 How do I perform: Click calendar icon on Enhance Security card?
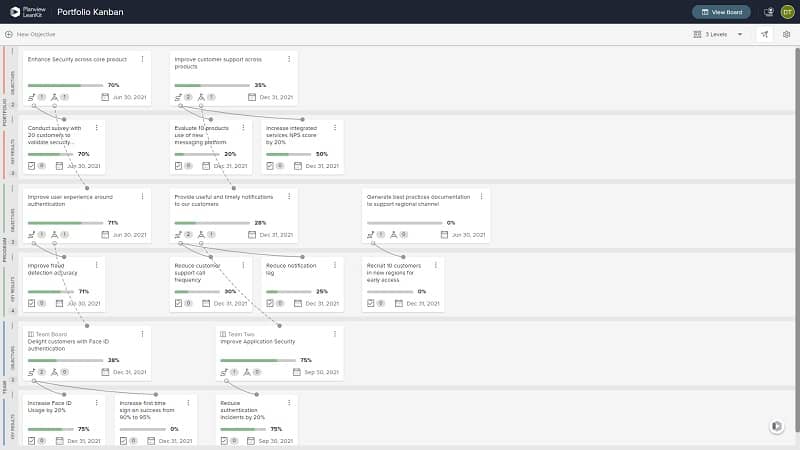105,97
